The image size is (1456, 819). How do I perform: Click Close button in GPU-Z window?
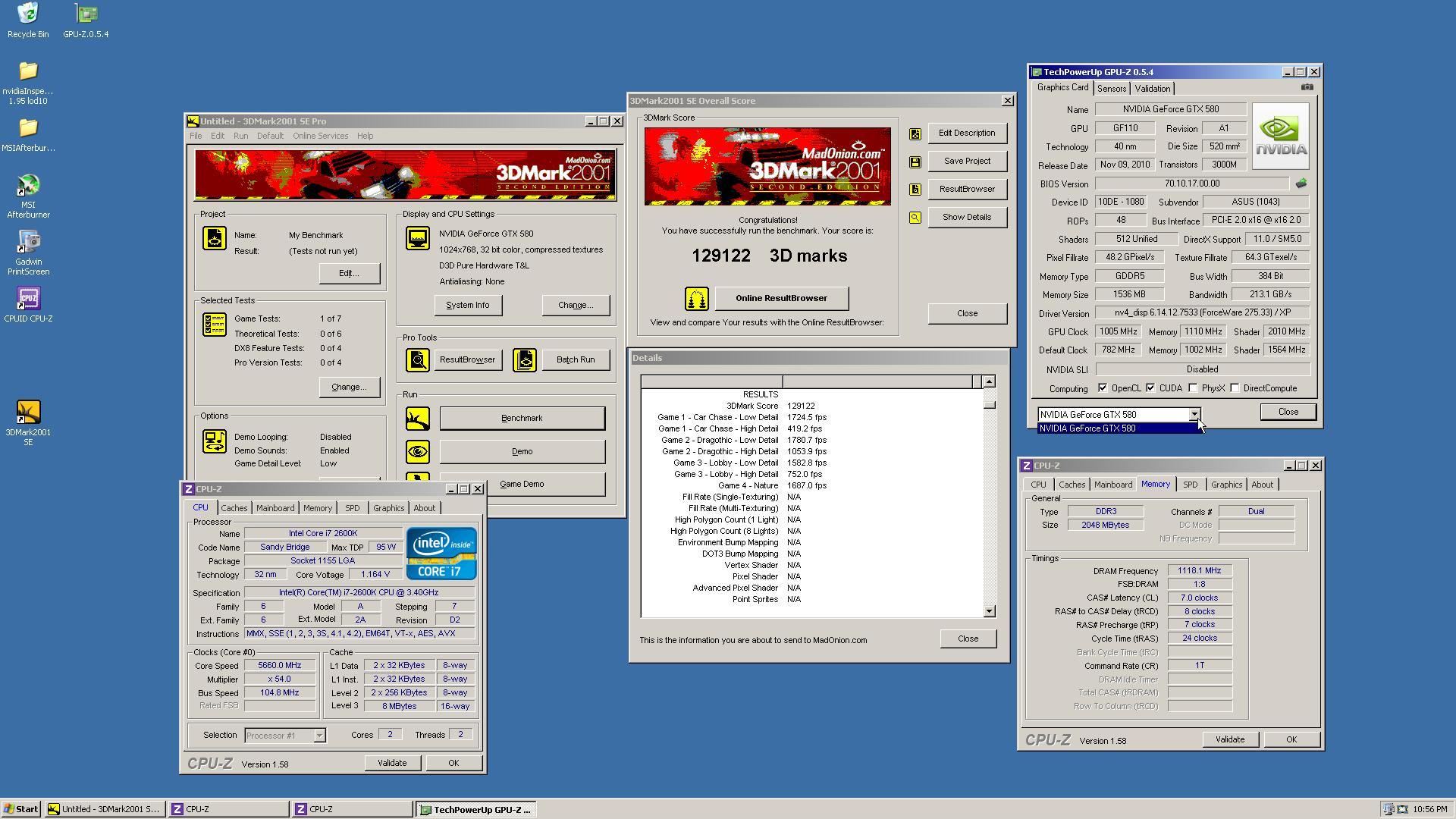pyautogui.click(x=1288, y=412)
